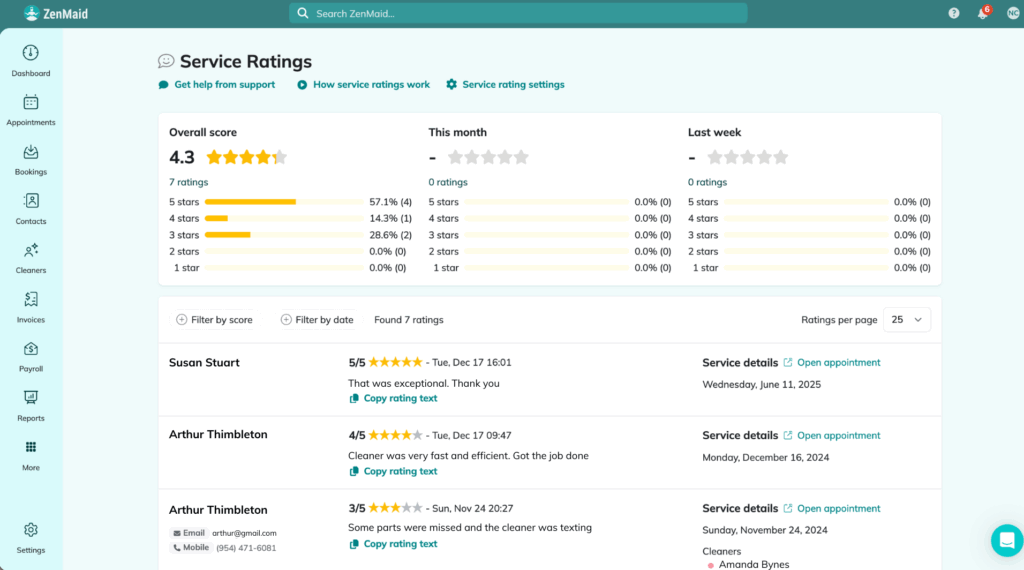Open the Payroll sidebar icon
1024x570 pixels.
tap(31, 349)
